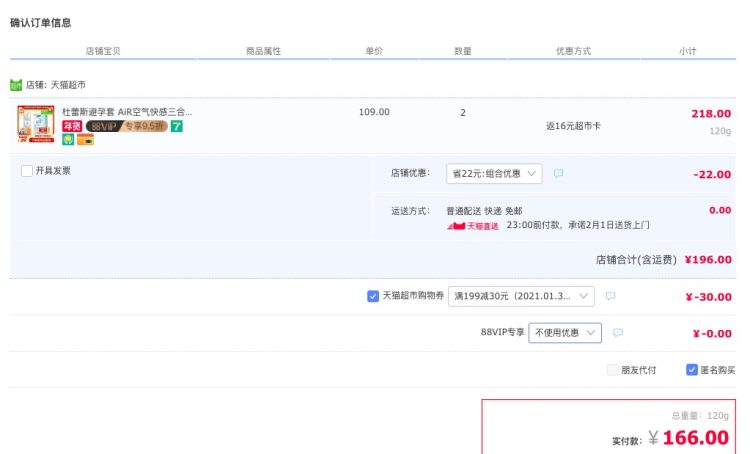Click the orange card badge under product
750x454 pixels.
click(85, 139)
